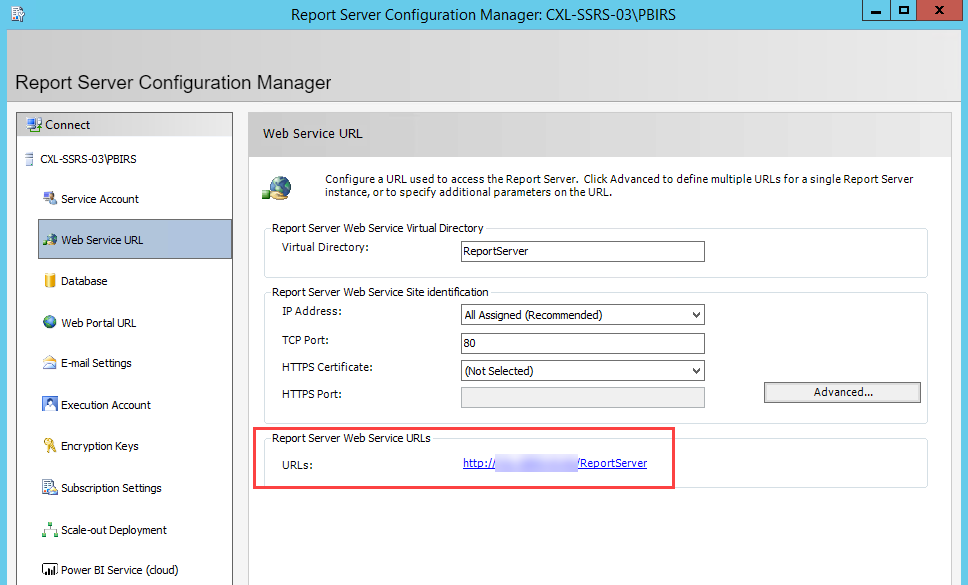Screen dimensions: 968x585
Task: Click the Report Server Configuration Manager heading
Action: 173,82
